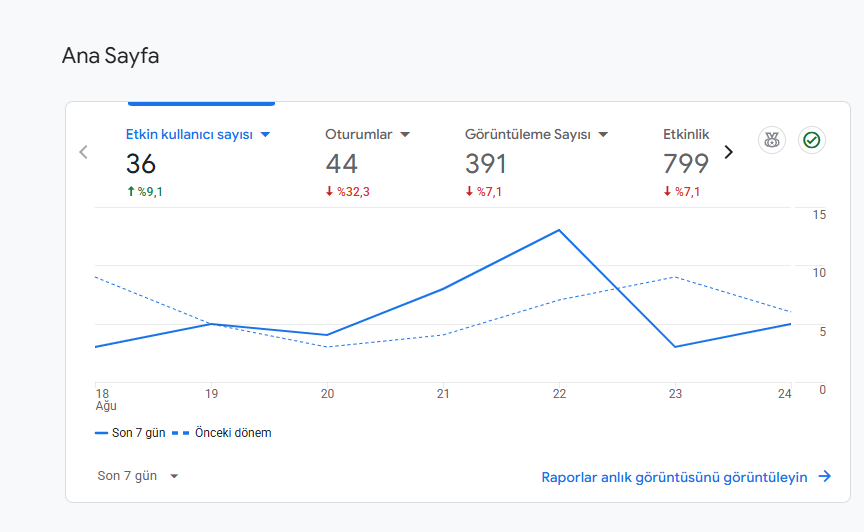Screen dimensions: 864x532
Task: Click the 20 date label on axis
Action: click(327, 394)
